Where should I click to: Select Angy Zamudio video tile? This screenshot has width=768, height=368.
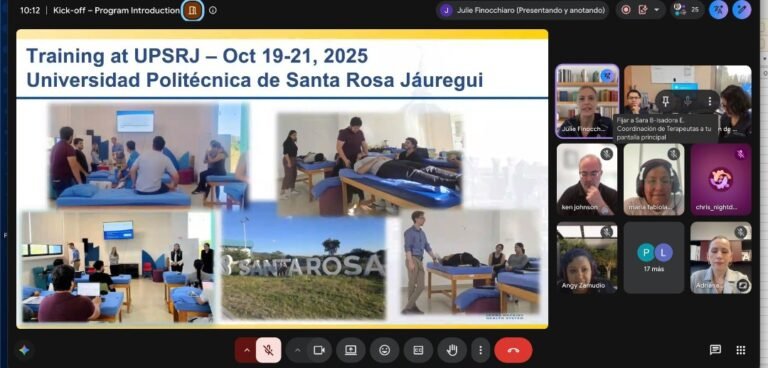pos(587,258)
